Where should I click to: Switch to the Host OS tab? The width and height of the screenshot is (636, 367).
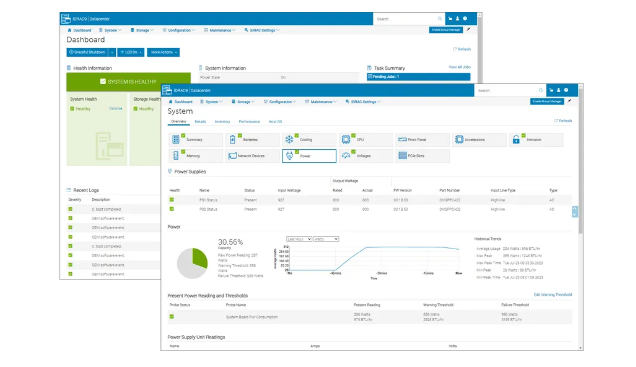tap(275, 121)
